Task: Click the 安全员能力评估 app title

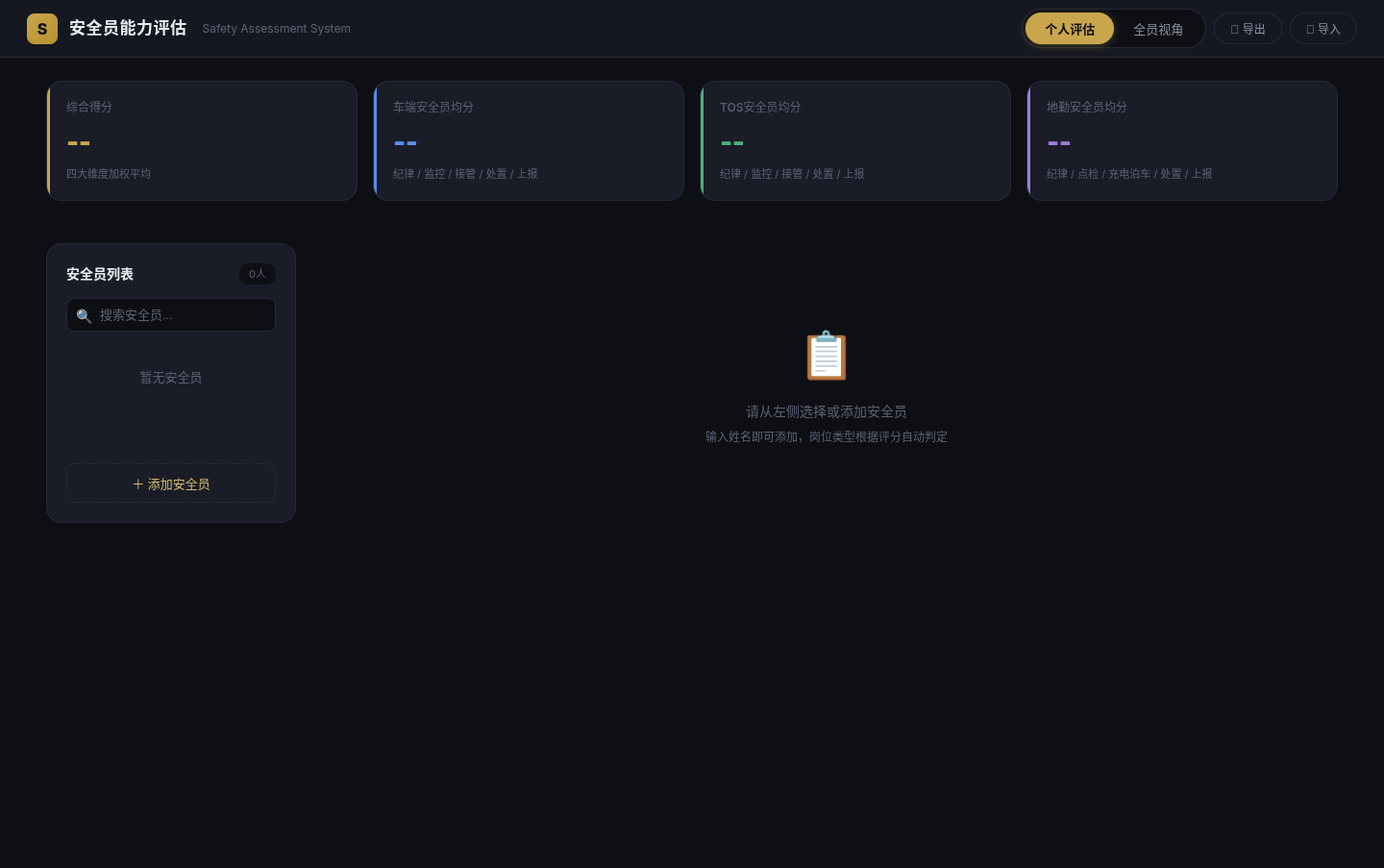Action: (128, 29)
